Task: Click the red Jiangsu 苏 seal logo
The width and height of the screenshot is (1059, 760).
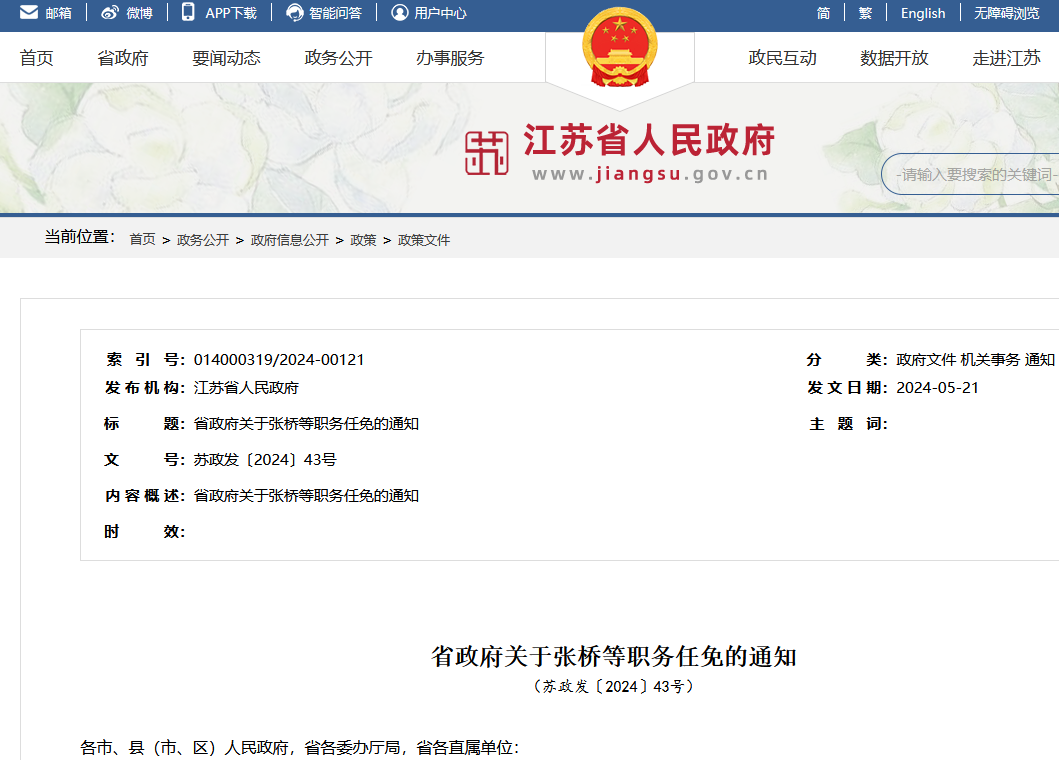Action: point(486,153)
